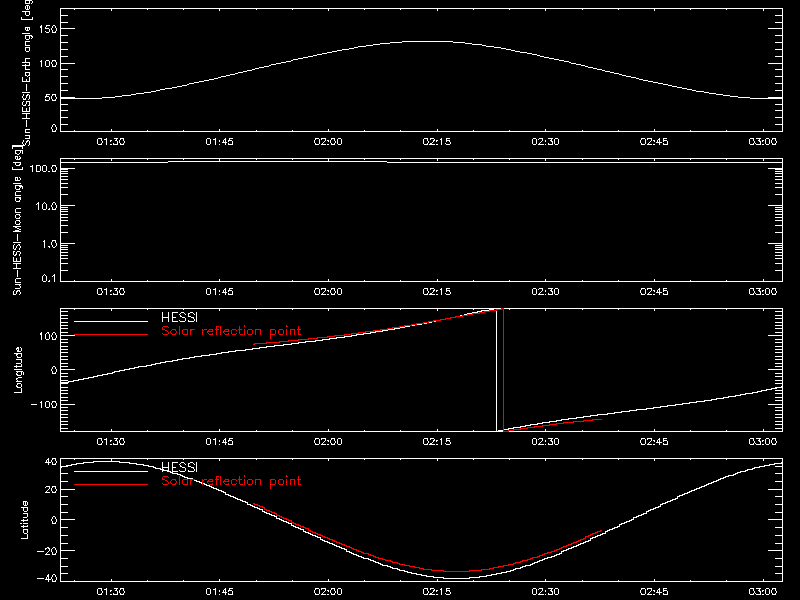Click the Sun-HESSI-Moon angle axis title

tap(17, 220)
